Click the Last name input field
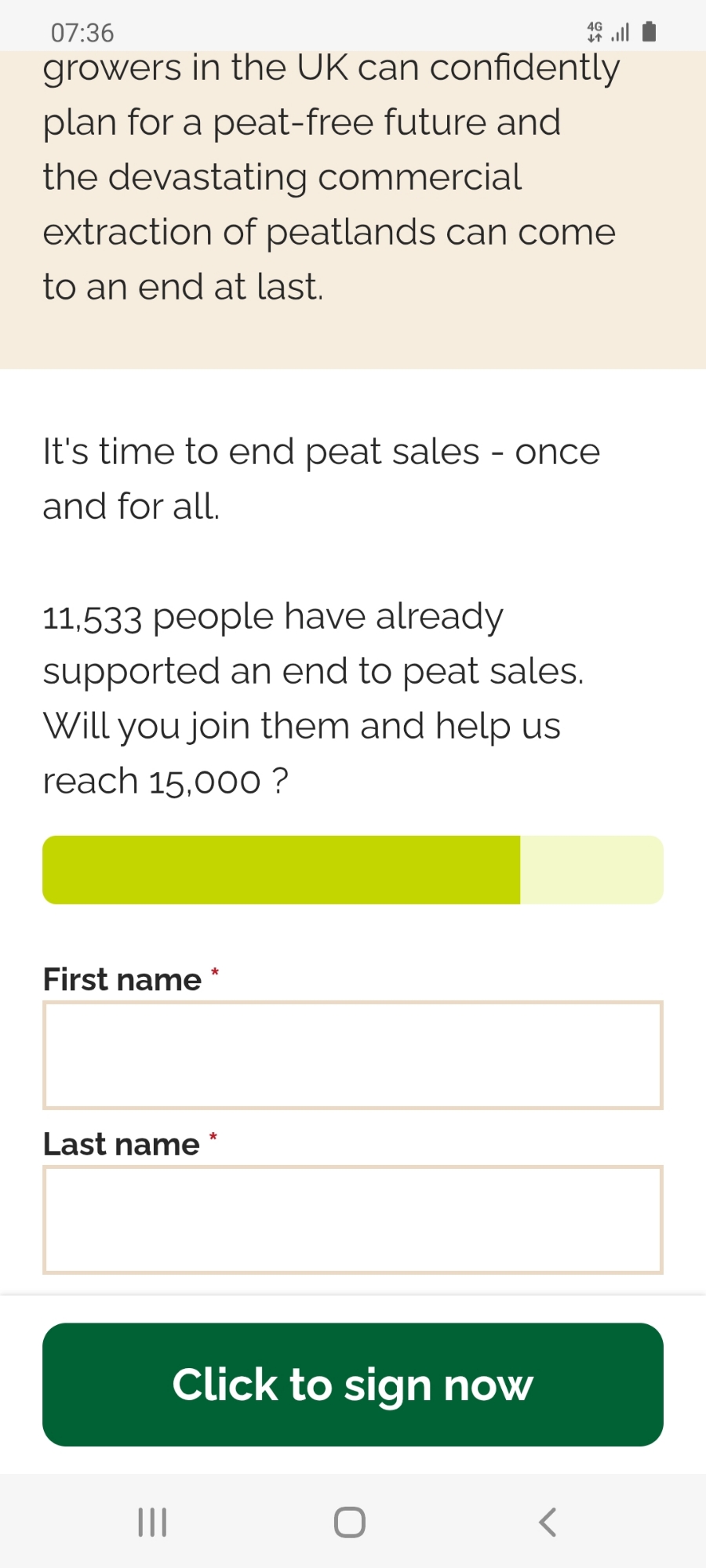The width and height of the screenshot is (706, 1568). [353, 1219]
